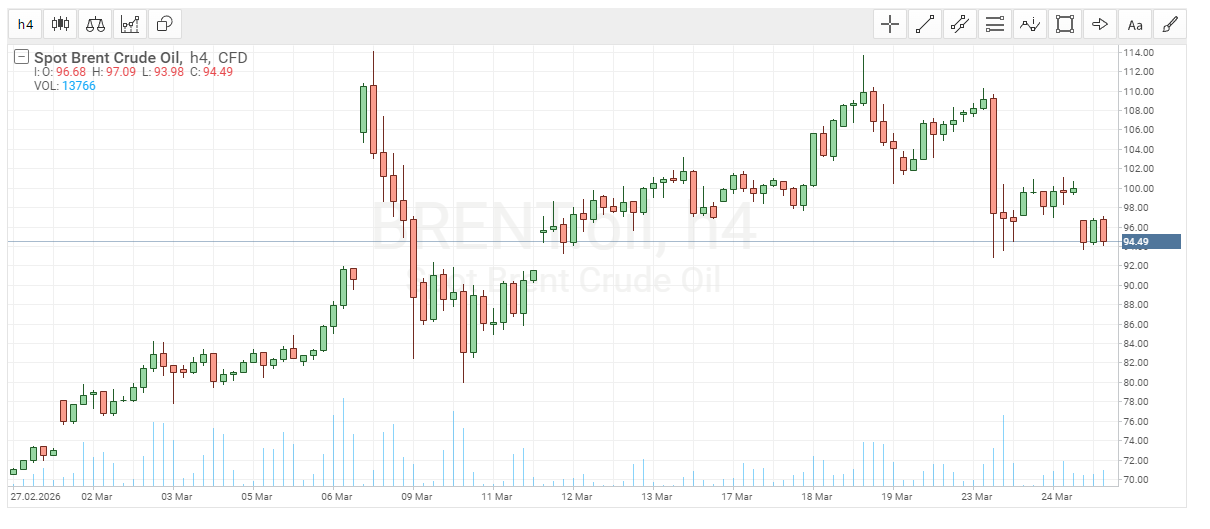The height and width of the screenshot is (529, 1210).
Task: Select the horizontal levels lines tool
Action: [x=995, y=24]
